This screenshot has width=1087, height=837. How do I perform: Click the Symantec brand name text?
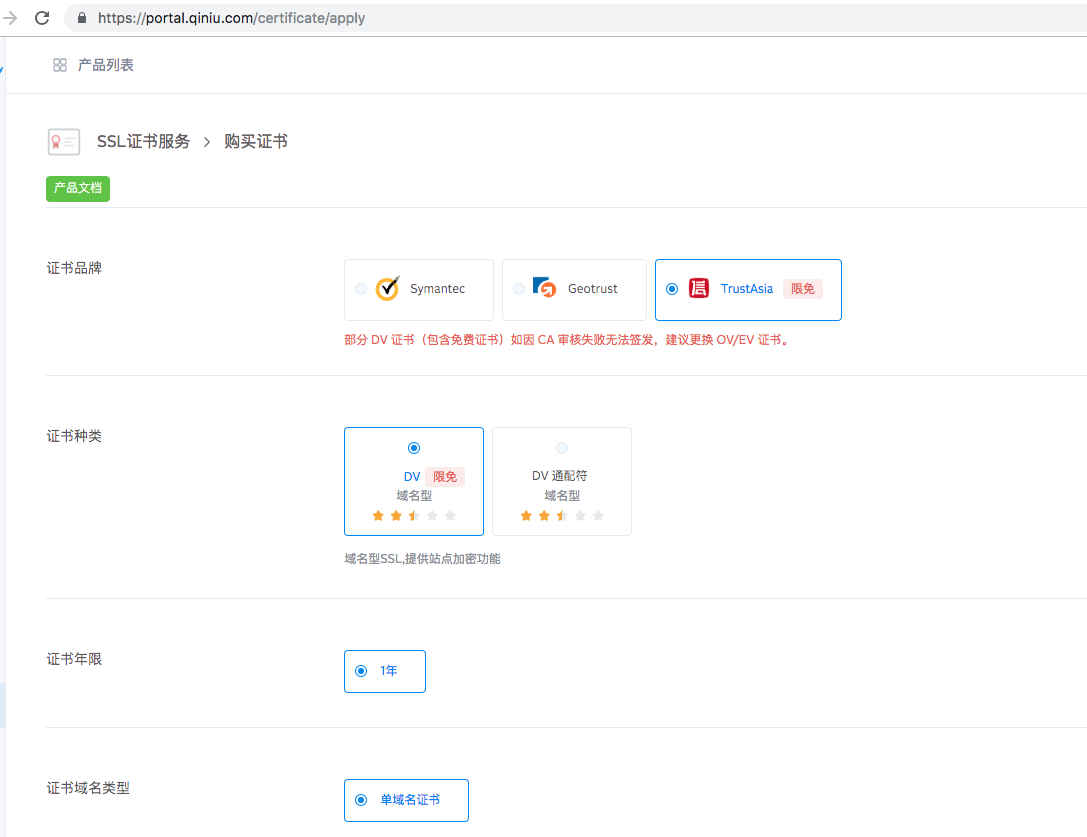(x=437, y=289)
